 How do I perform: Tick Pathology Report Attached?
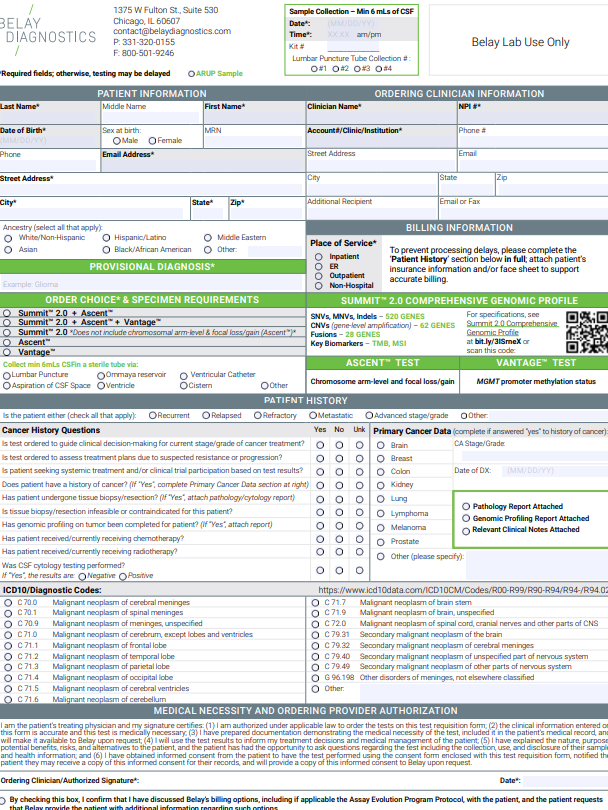pyautogui.click(x=465, y=507)
